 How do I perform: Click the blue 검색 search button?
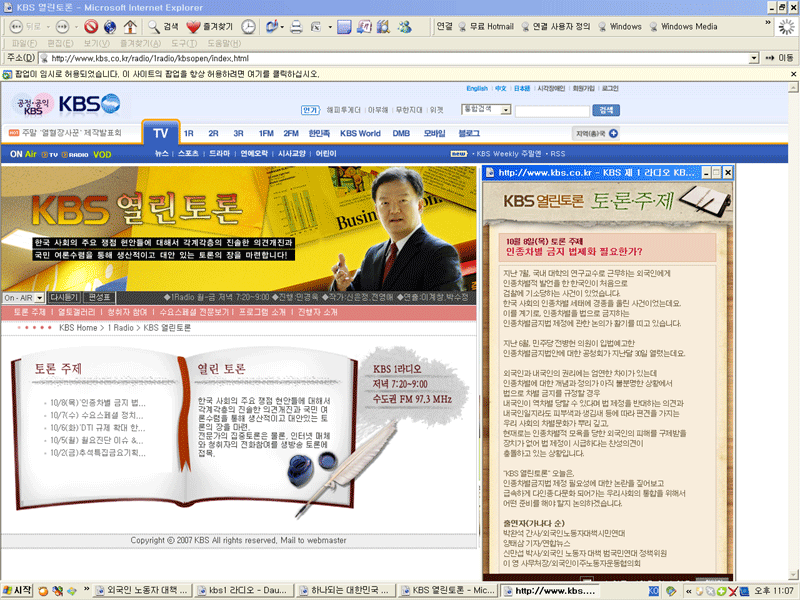(x=606, y=110)
